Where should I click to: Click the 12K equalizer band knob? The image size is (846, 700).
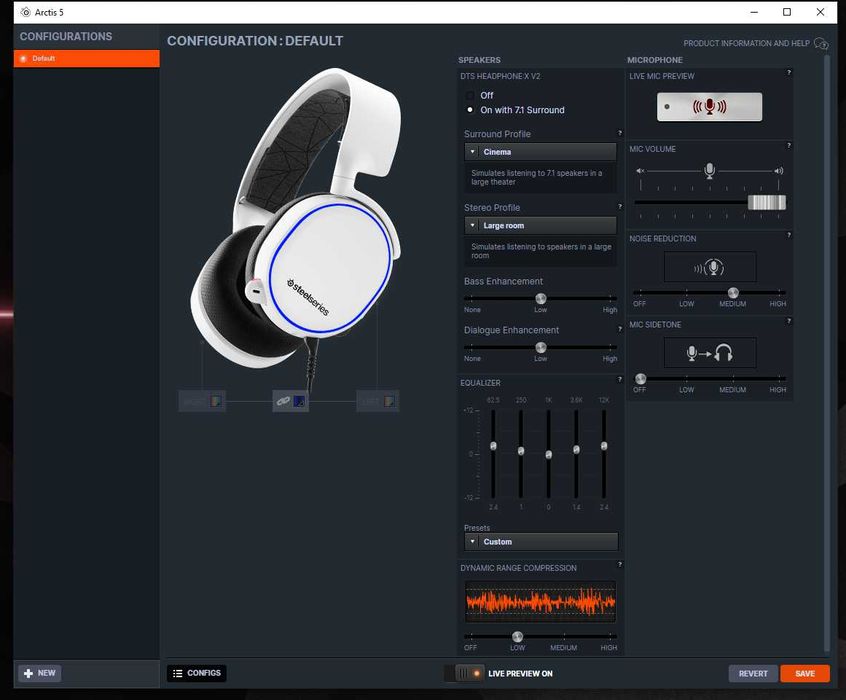coord(604,446)
